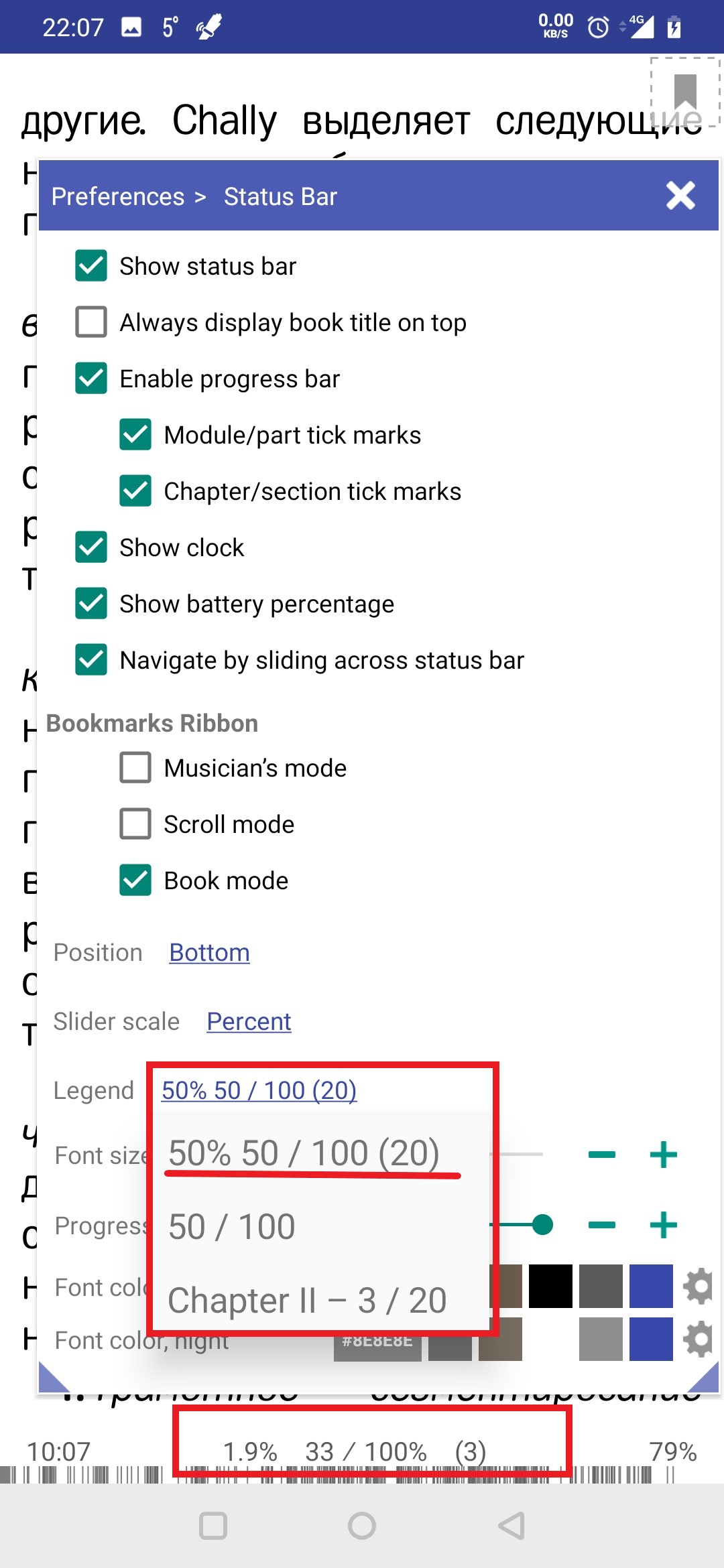Pick the black font color swatch

(x=550, y=1286)
